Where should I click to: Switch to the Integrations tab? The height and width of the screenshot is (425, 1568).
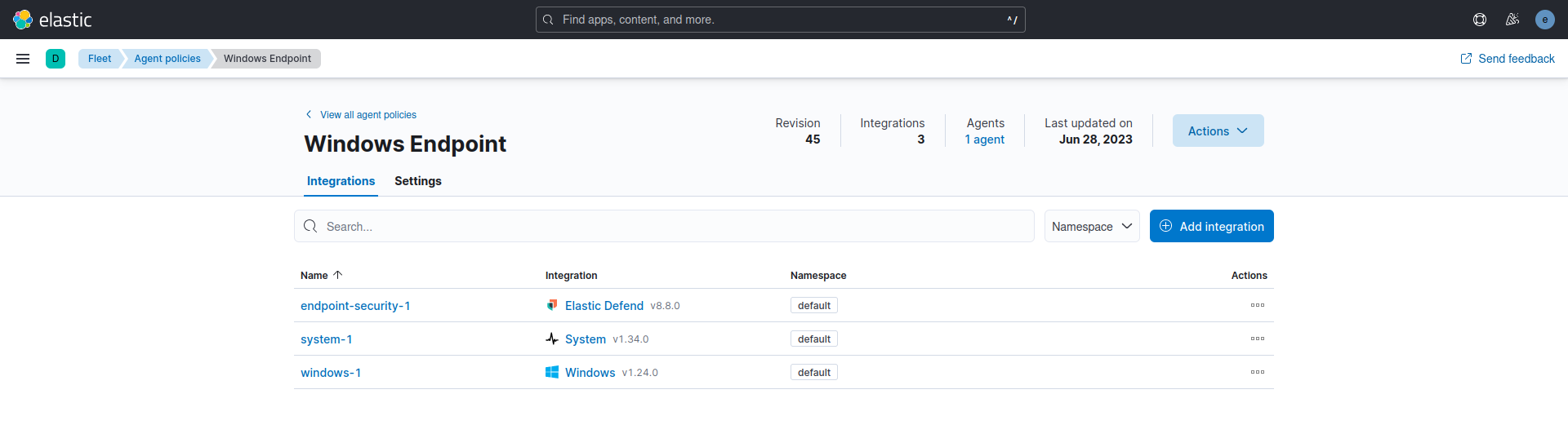pos(341,181)
